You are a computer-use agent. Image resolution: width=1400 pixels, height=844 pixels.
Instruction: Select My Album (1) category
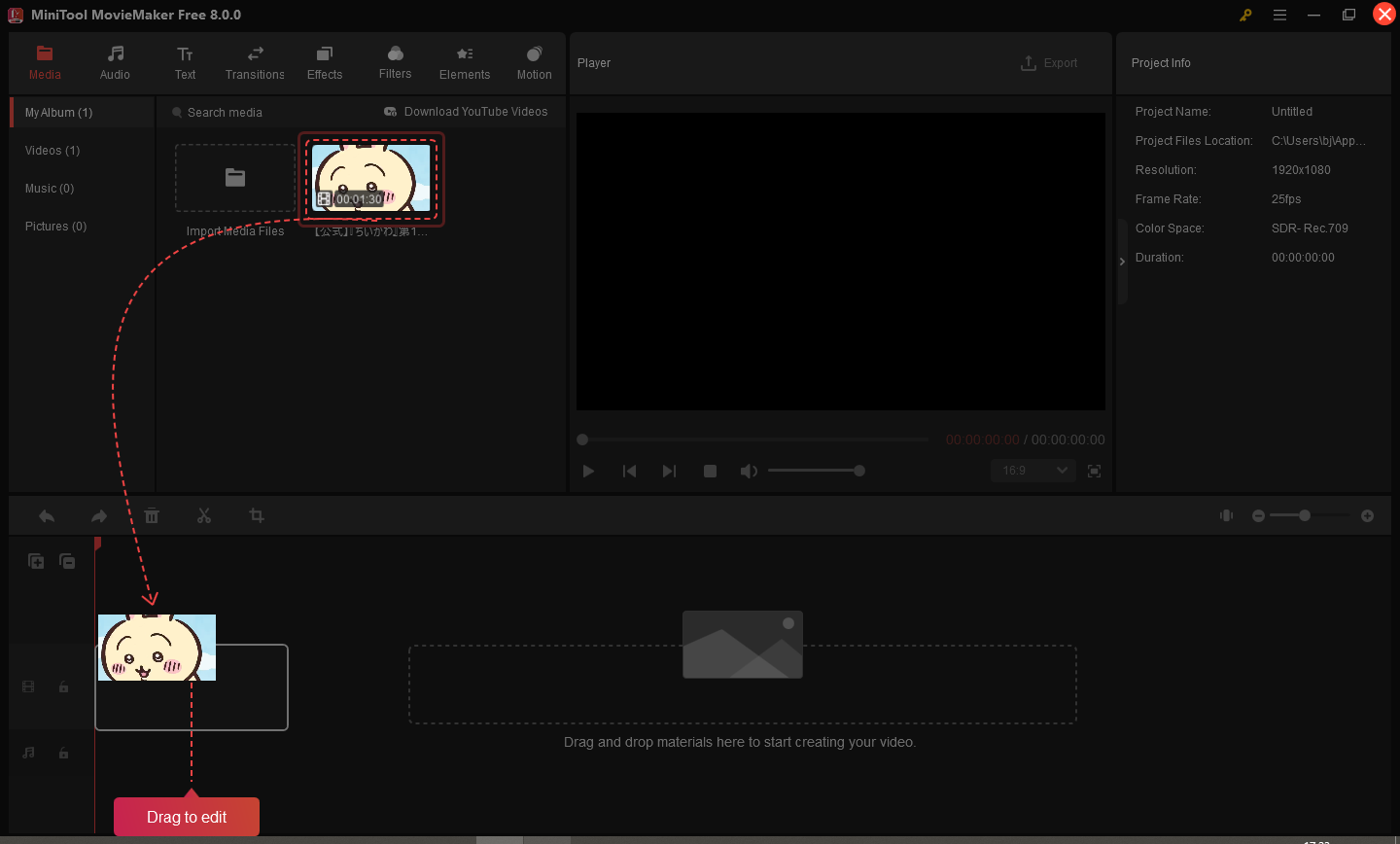coord(83,113)
